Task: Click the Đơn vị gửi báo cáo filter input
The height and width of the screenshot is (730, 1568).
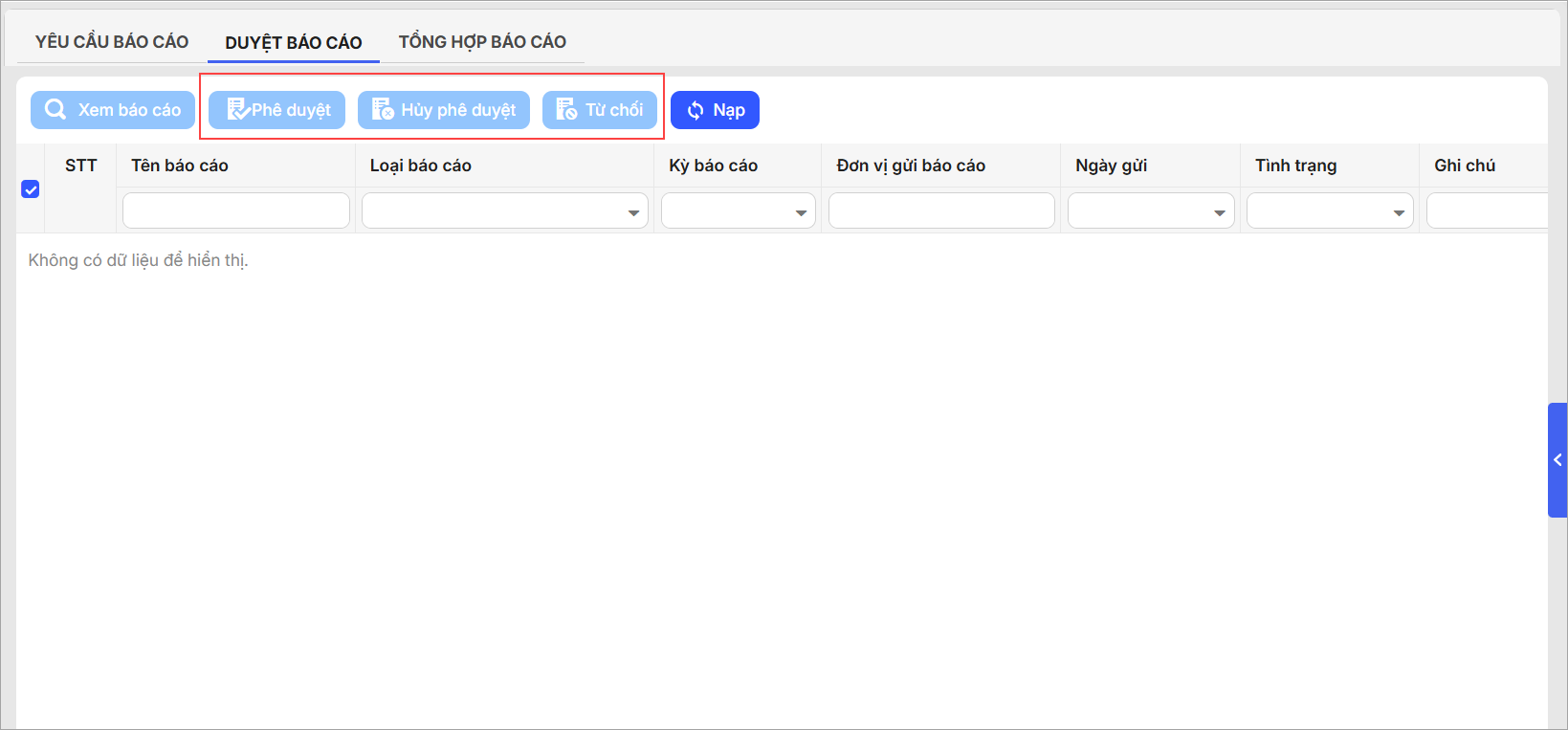Action: (x=941, y=210)
